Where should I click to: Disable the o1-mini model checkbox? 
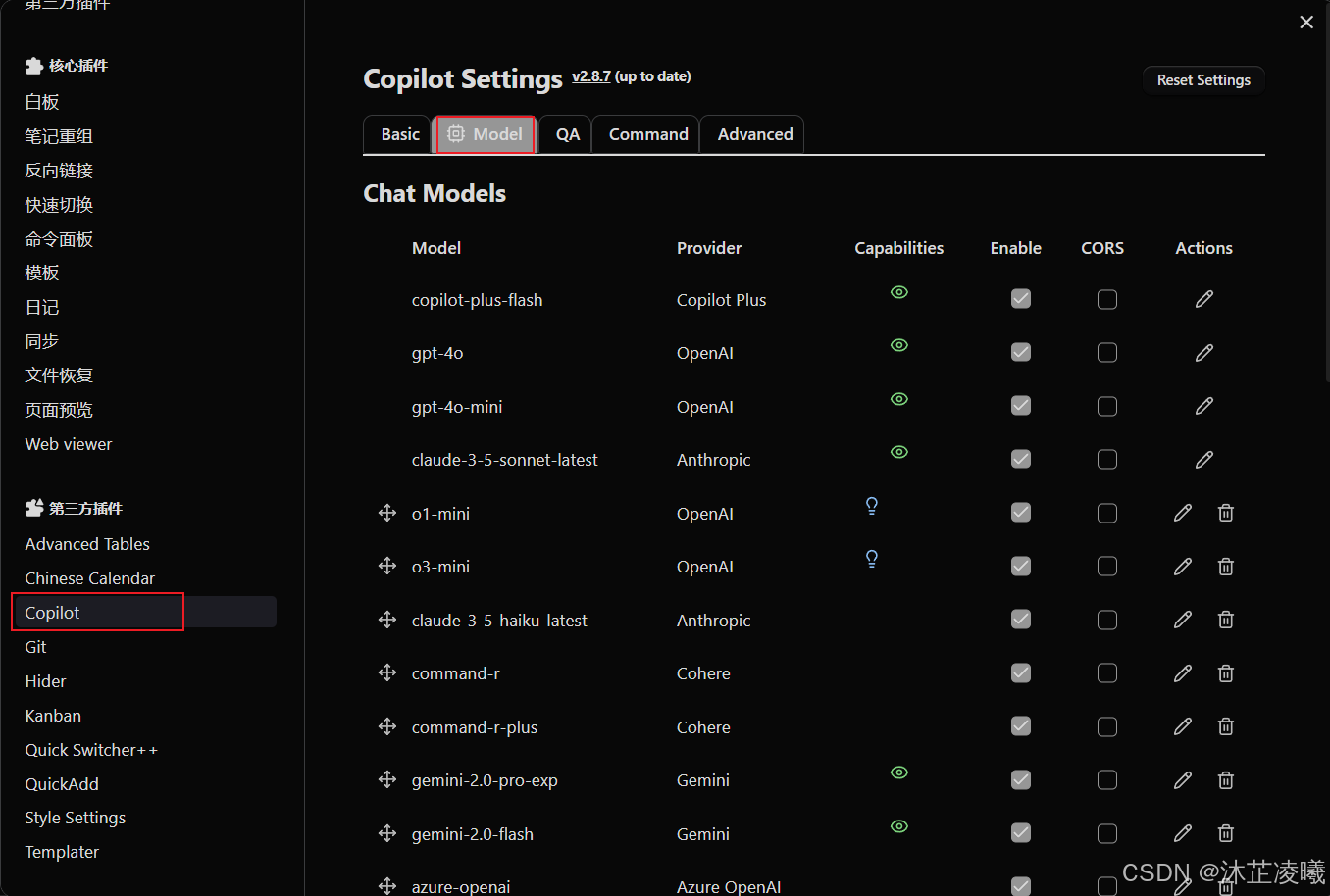click(1021, 512)
